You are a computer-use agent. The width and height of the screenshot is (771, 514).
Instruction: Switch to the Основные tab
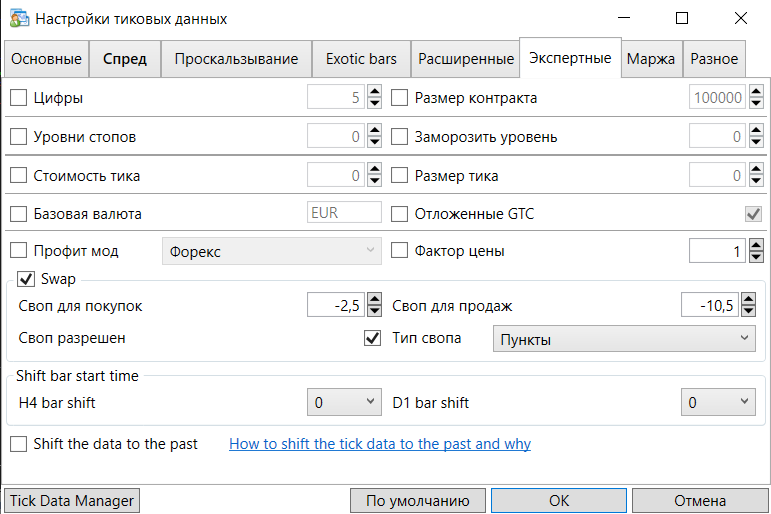pyautogui.click(x=46, y=59)
